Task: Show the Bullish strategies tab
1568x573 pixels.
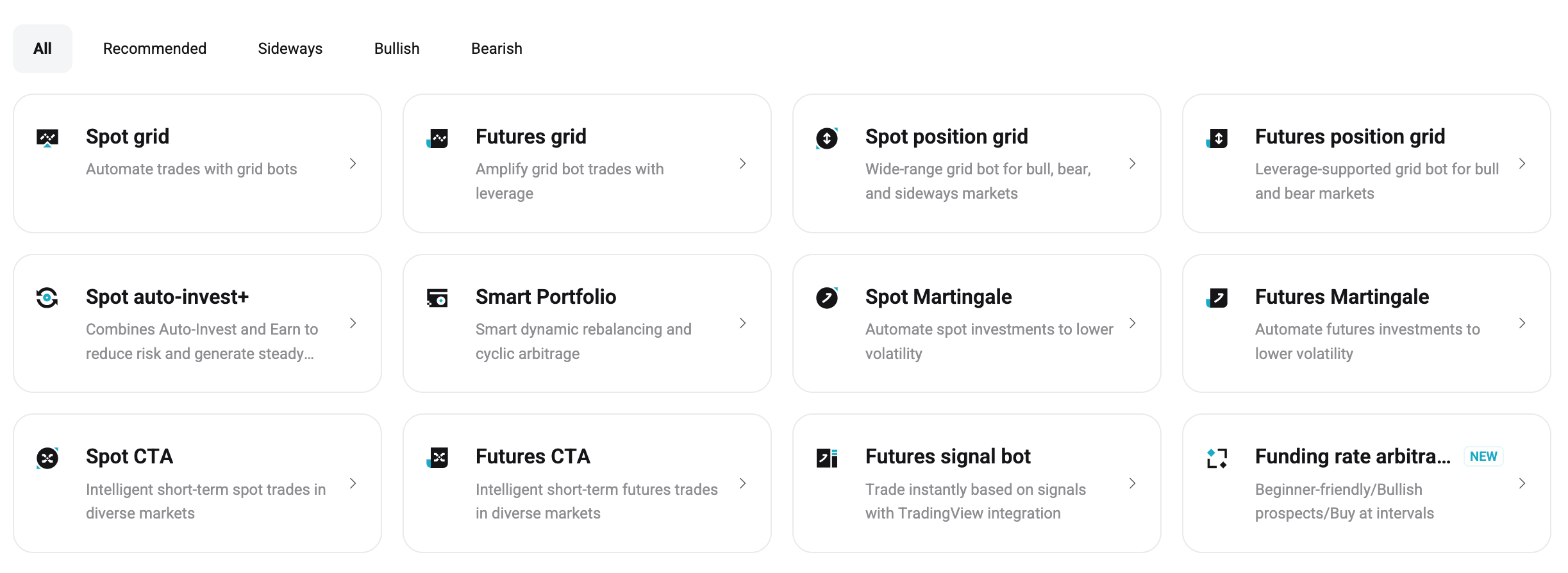Action: point(397,49)
